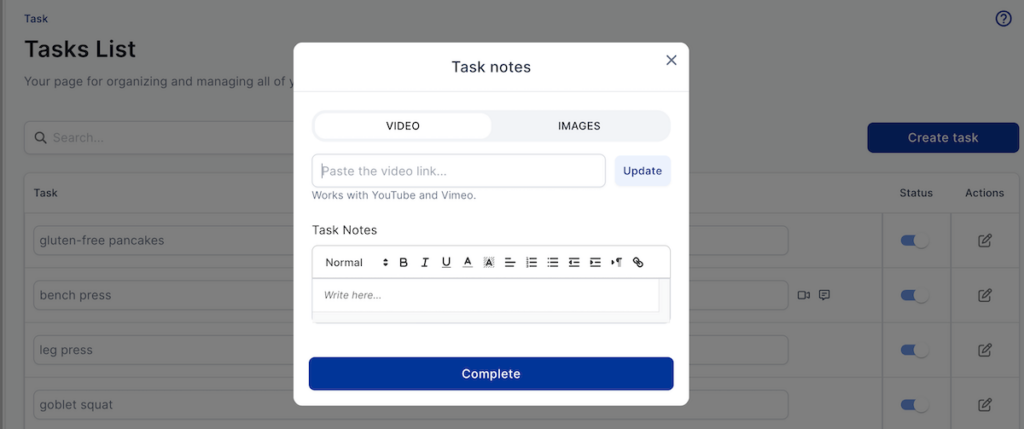Toggle status switch for bench press
The image size is (1024, 429).
(915, 296)
